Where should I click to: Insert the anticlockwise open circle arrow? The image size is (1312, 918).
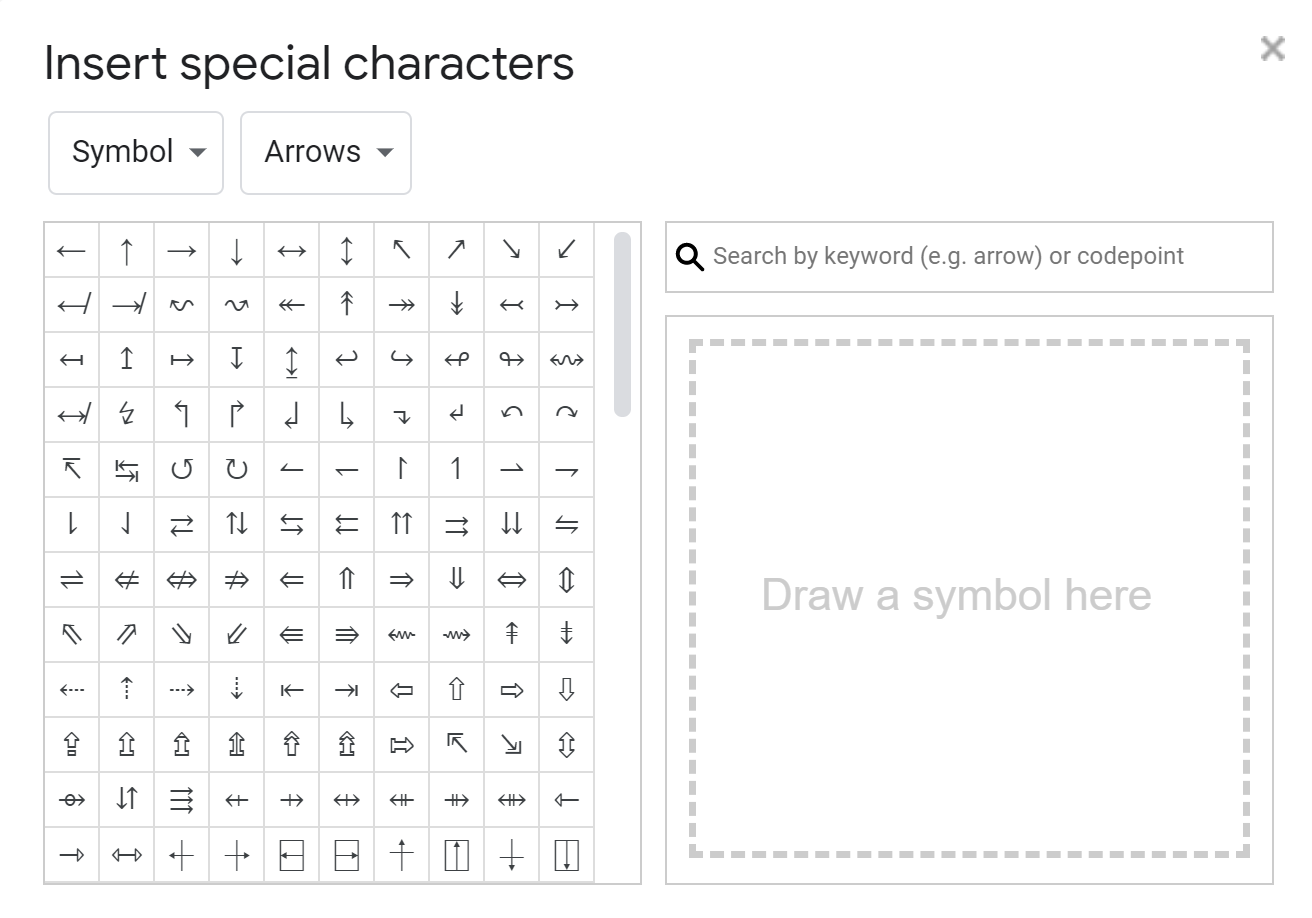click(x=182, y=469)
